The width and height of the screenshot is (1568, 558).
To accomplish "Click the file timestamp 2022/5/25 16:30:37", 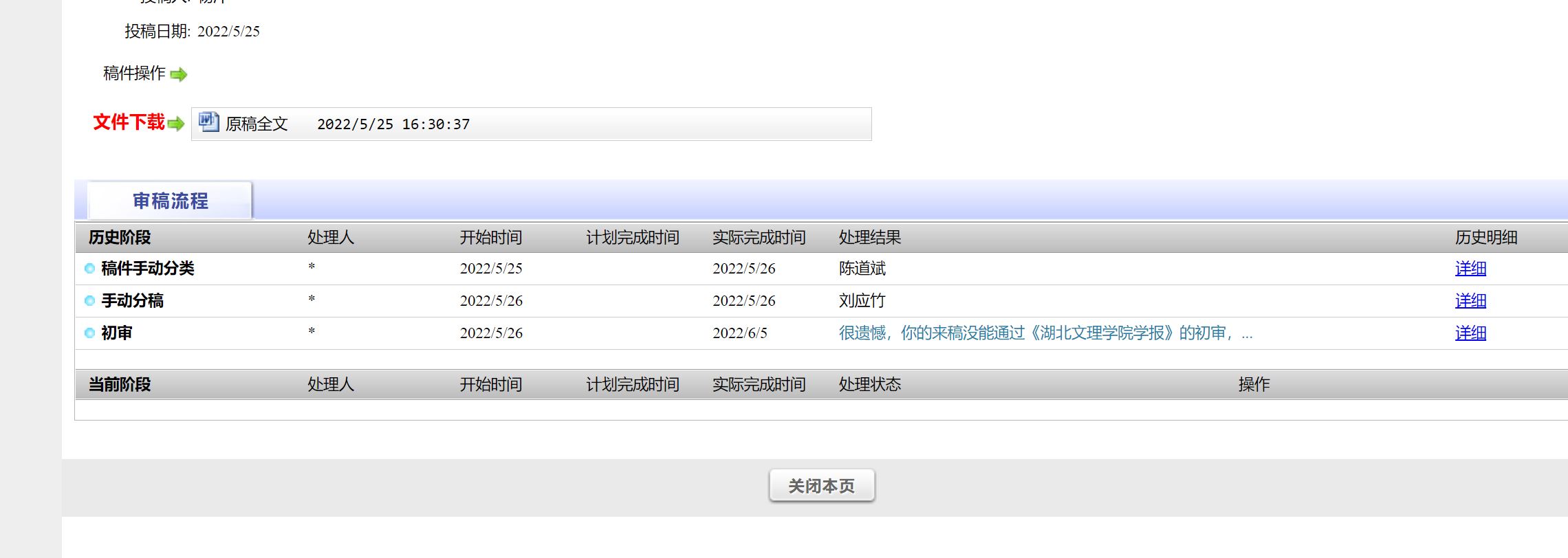I will [x=393, y=124].
